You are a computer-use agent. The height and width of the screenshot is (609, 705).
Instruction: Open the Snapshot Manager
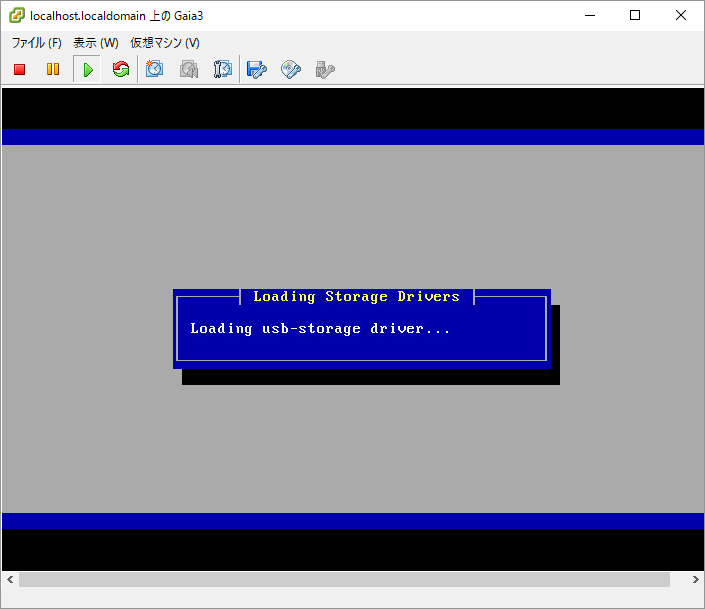pyautogui.click(x=223, y=69)
